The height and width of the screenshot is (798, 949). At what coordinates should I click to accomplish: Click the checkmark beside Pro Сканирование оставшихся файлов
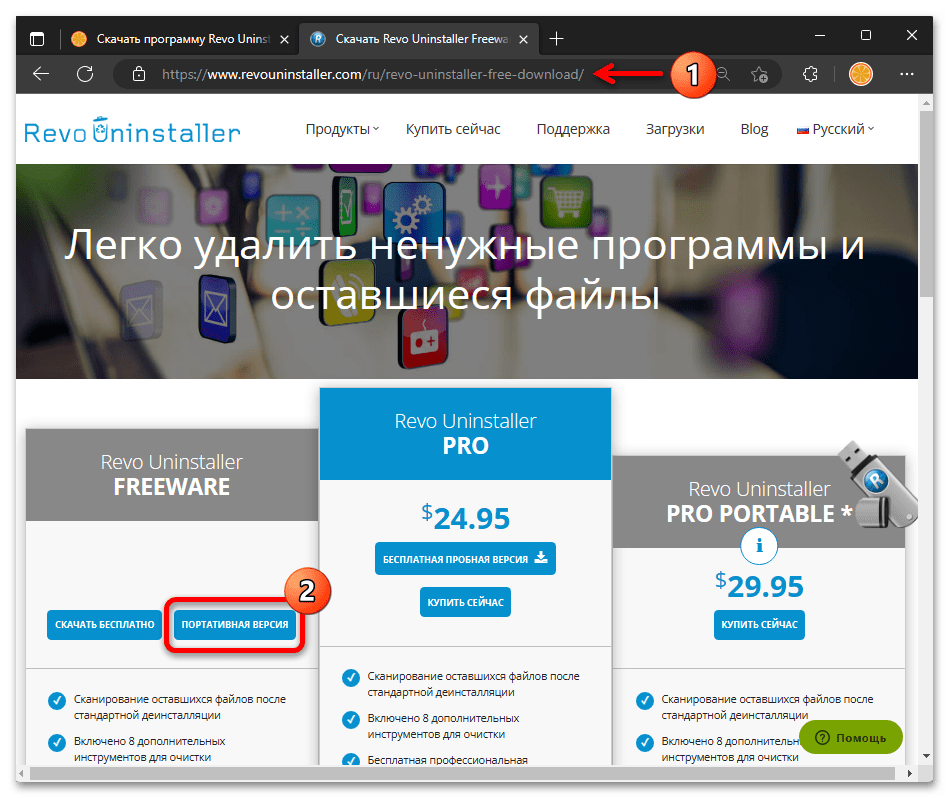pyautogui.click(x=350, y=678)
